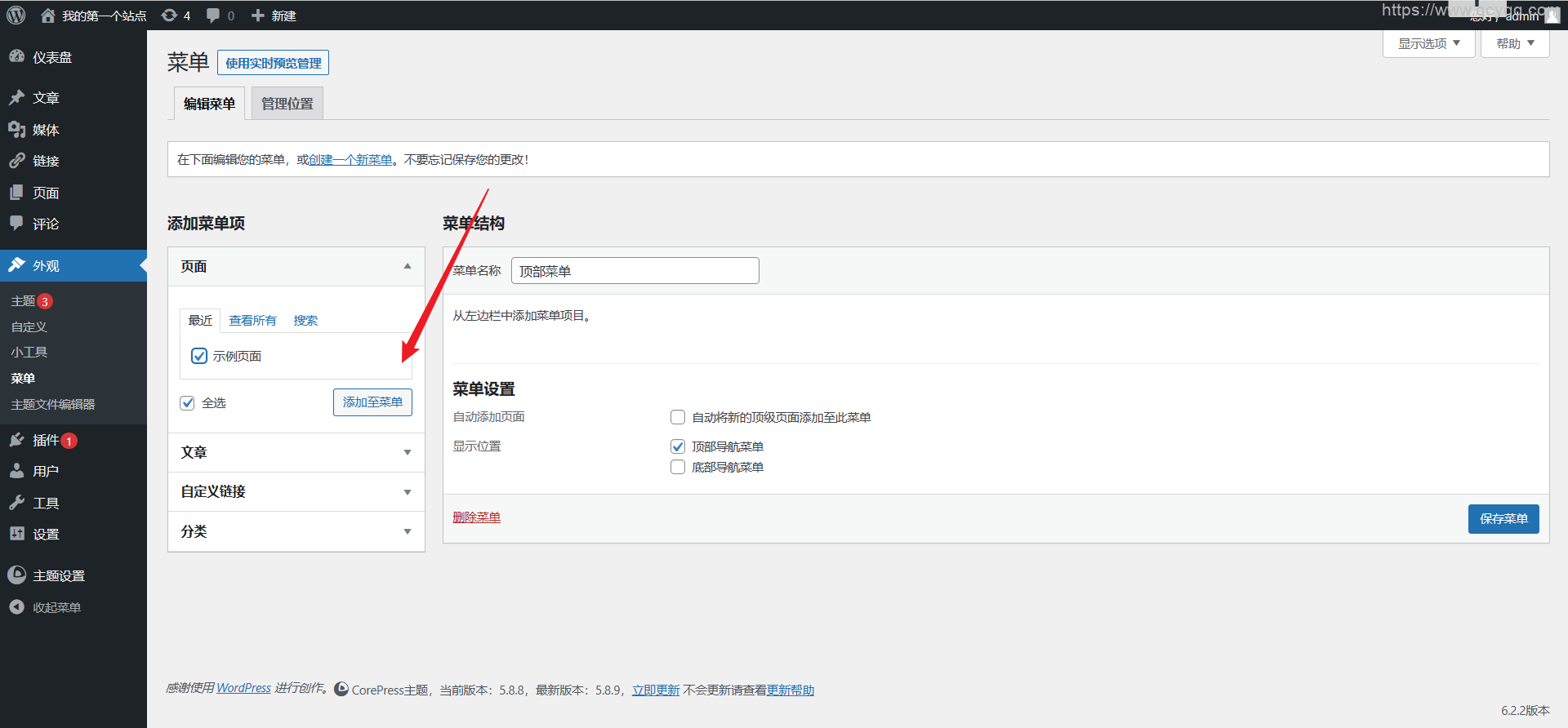Uncheck the 示例页面 checkbox
This screenshot has width=1568, height=728.
click(199, 356)
